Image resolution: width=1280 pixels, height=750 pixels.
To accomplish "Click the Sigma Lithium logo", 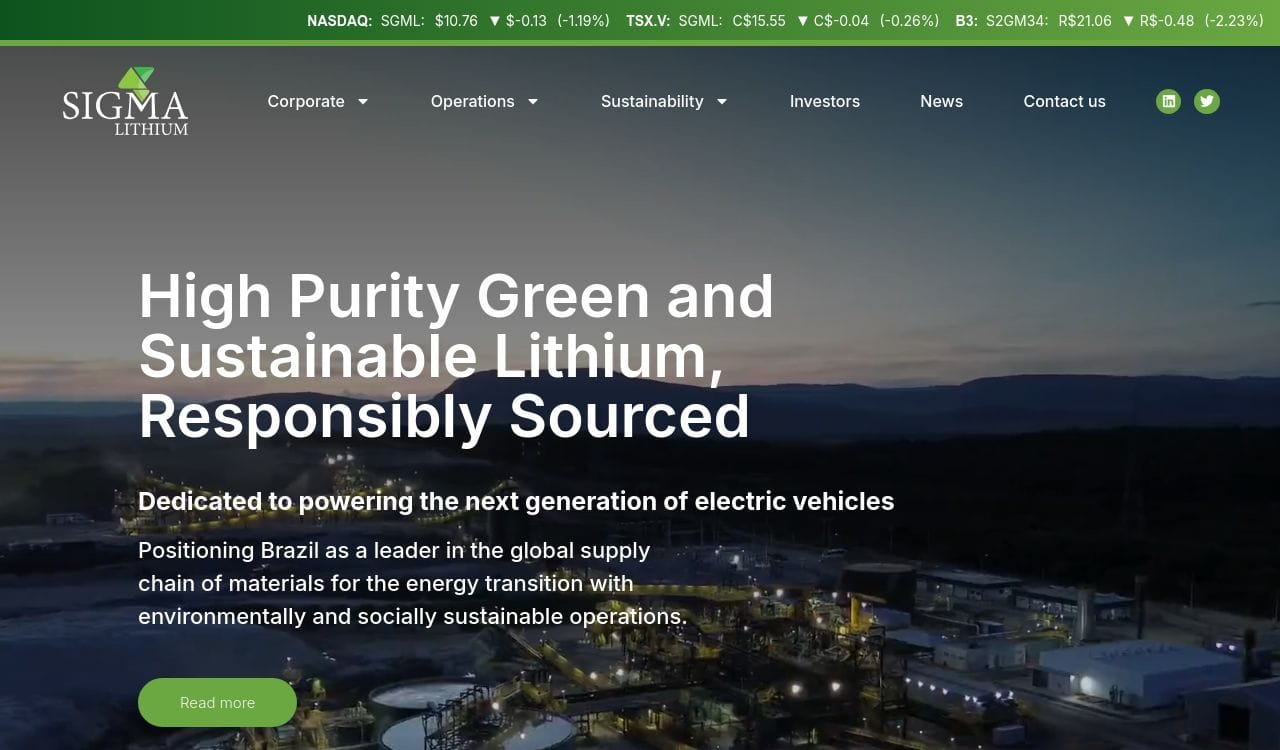I will click(x=125, y=101).
